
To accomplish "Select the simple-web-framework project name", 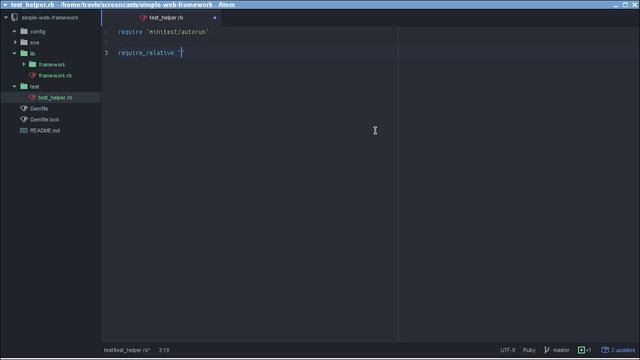I will click(50, 18).
